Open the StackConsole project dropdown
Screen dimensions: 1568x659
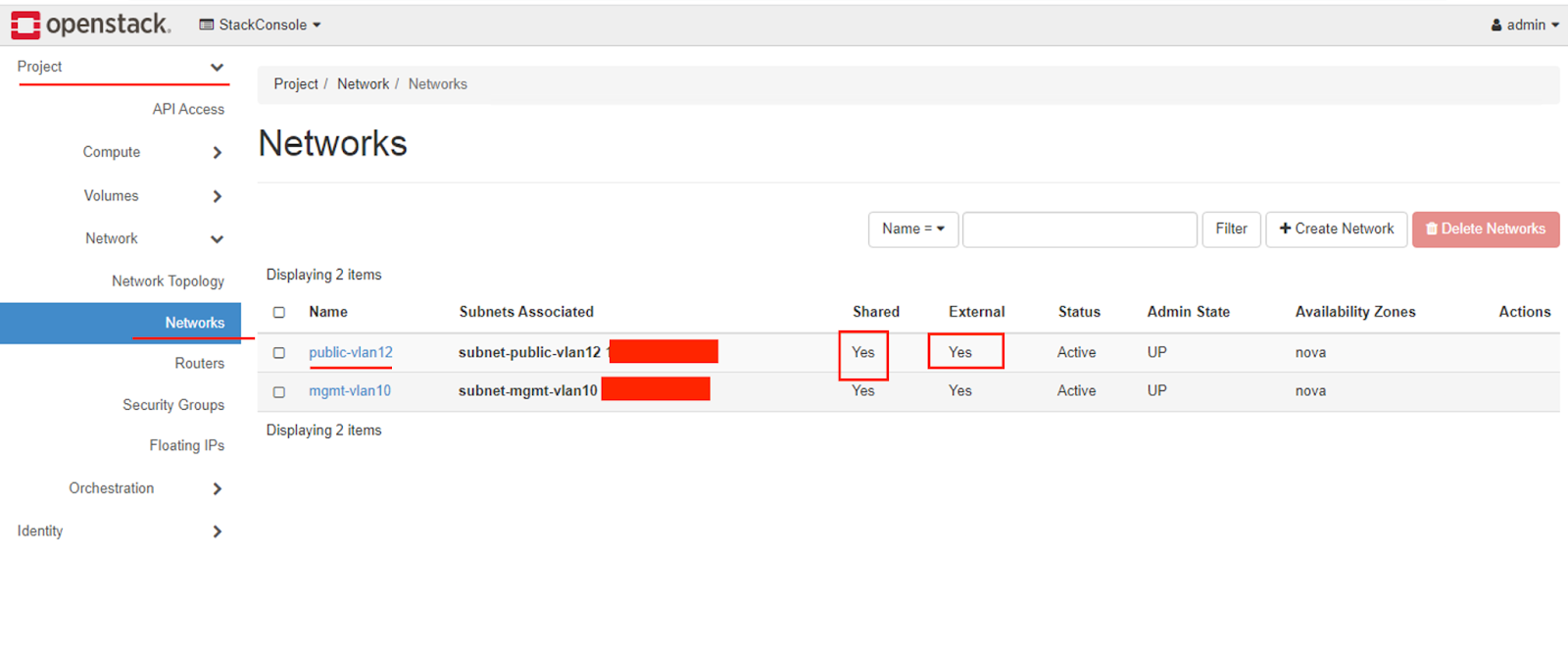point(261,25)
